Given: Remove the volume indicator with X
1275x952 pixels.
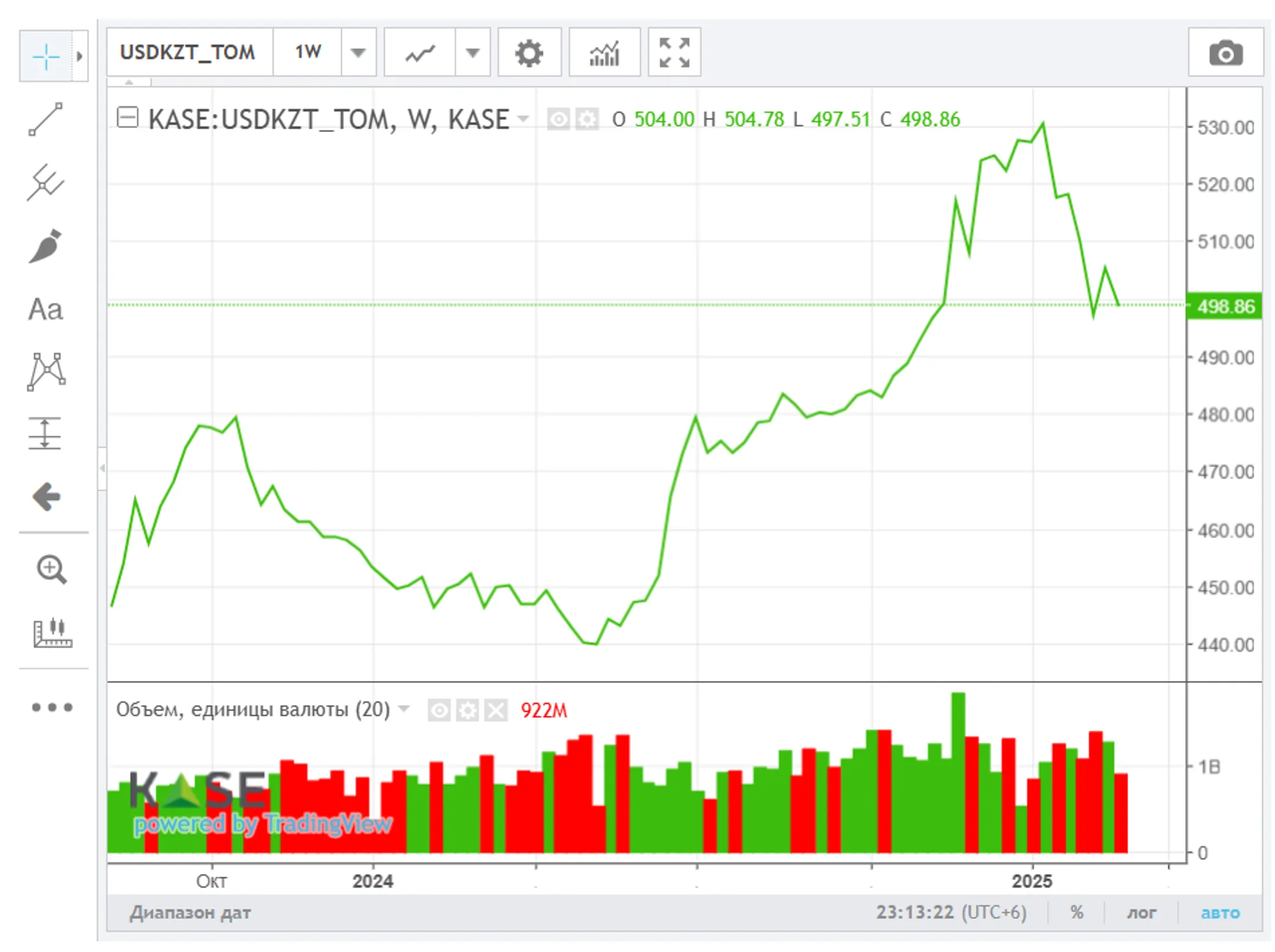Looking at the screenshot, I should (496, 710).
